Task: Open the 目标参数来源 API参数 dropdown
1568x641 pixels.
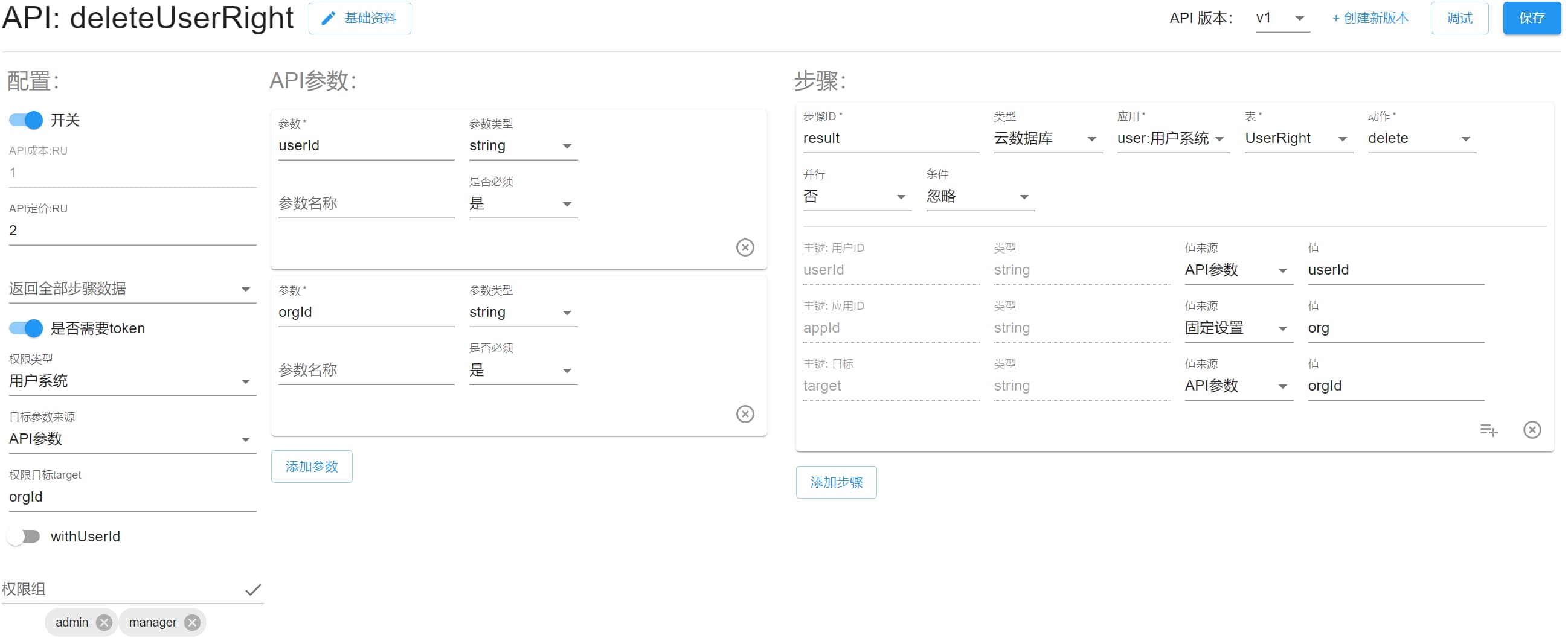Action: 133,439
